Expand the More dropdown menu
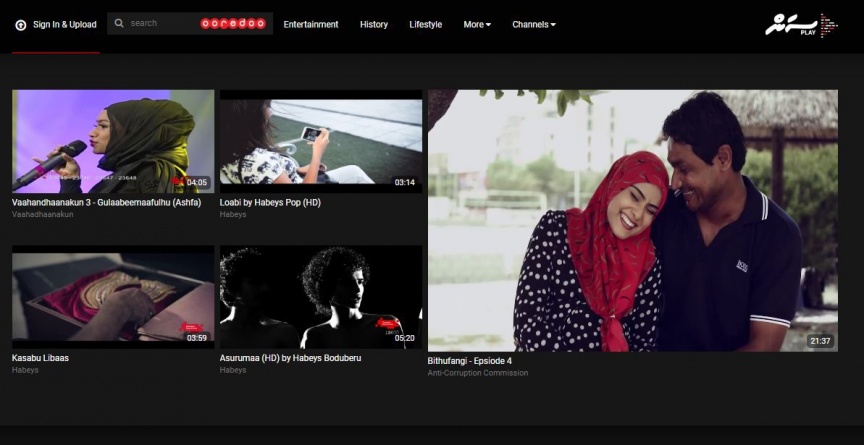Image resolution: width=864 pixels, height=445 pixels. tap(477, 24)
